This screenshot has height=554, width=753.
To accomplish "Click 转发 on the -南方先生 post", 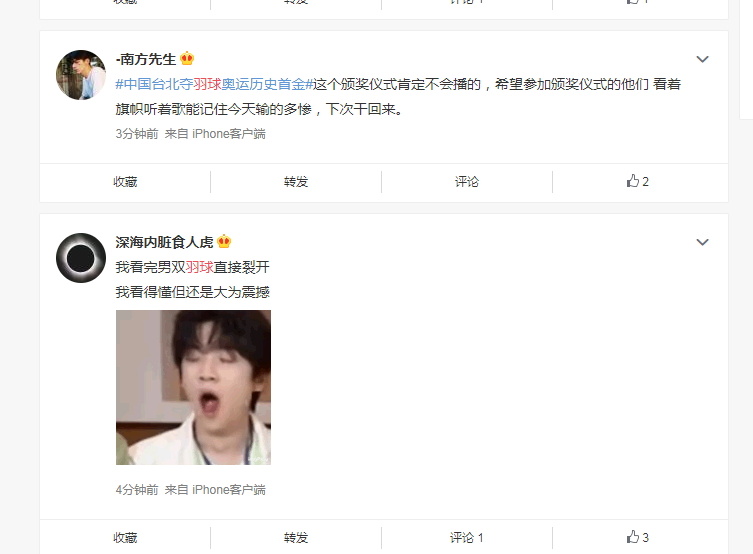I will click(x=296, y=181).
